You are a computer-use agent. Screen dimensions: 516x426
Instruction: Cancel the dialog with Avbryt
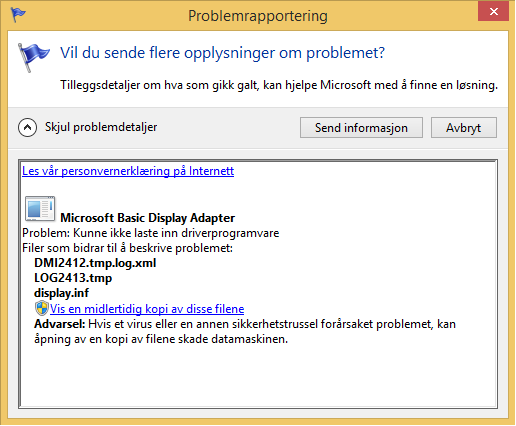464,128
